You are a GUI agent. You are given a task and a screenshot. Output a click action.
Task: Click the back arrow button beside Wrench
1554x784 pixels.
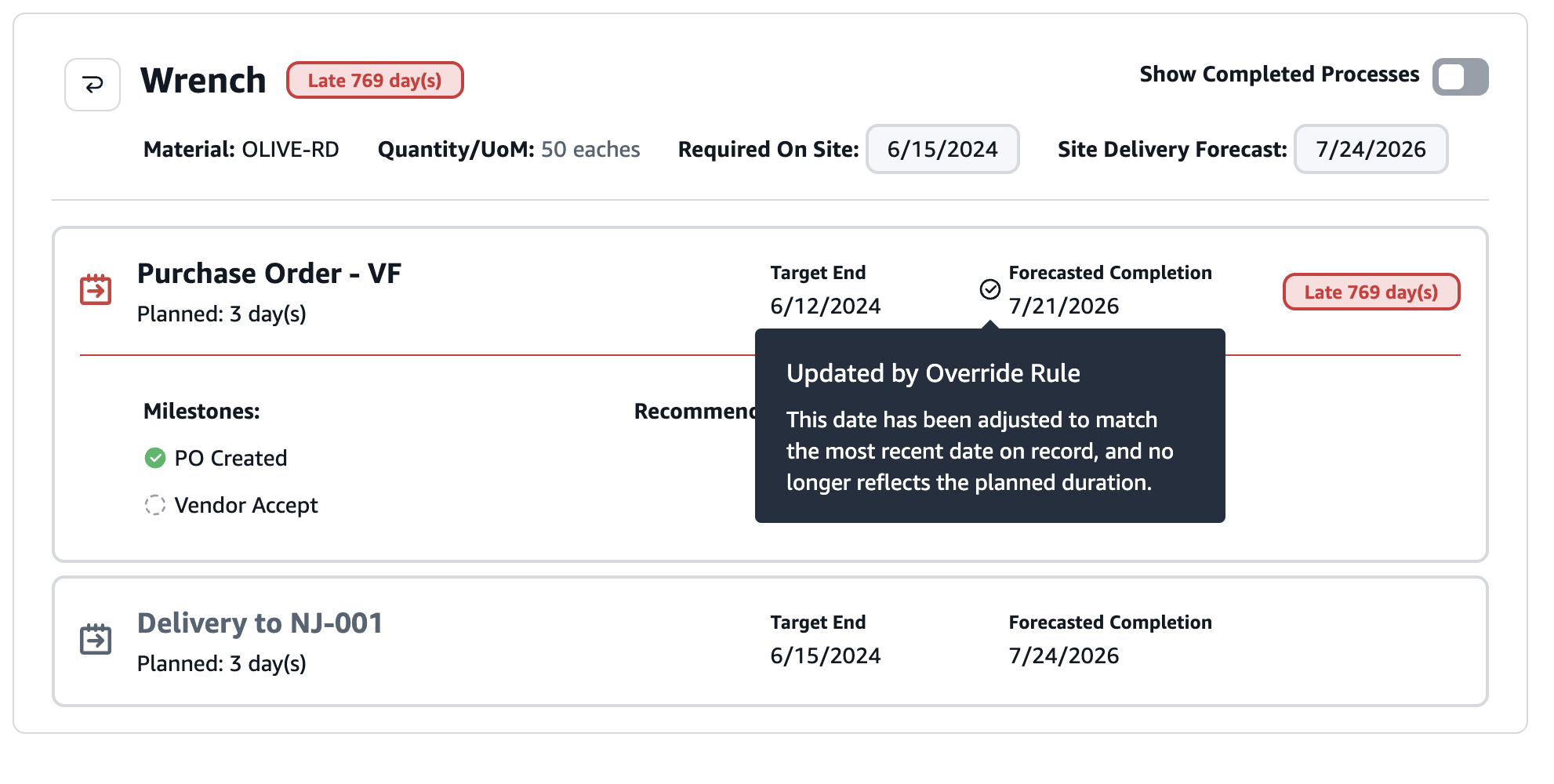[93, 85]
